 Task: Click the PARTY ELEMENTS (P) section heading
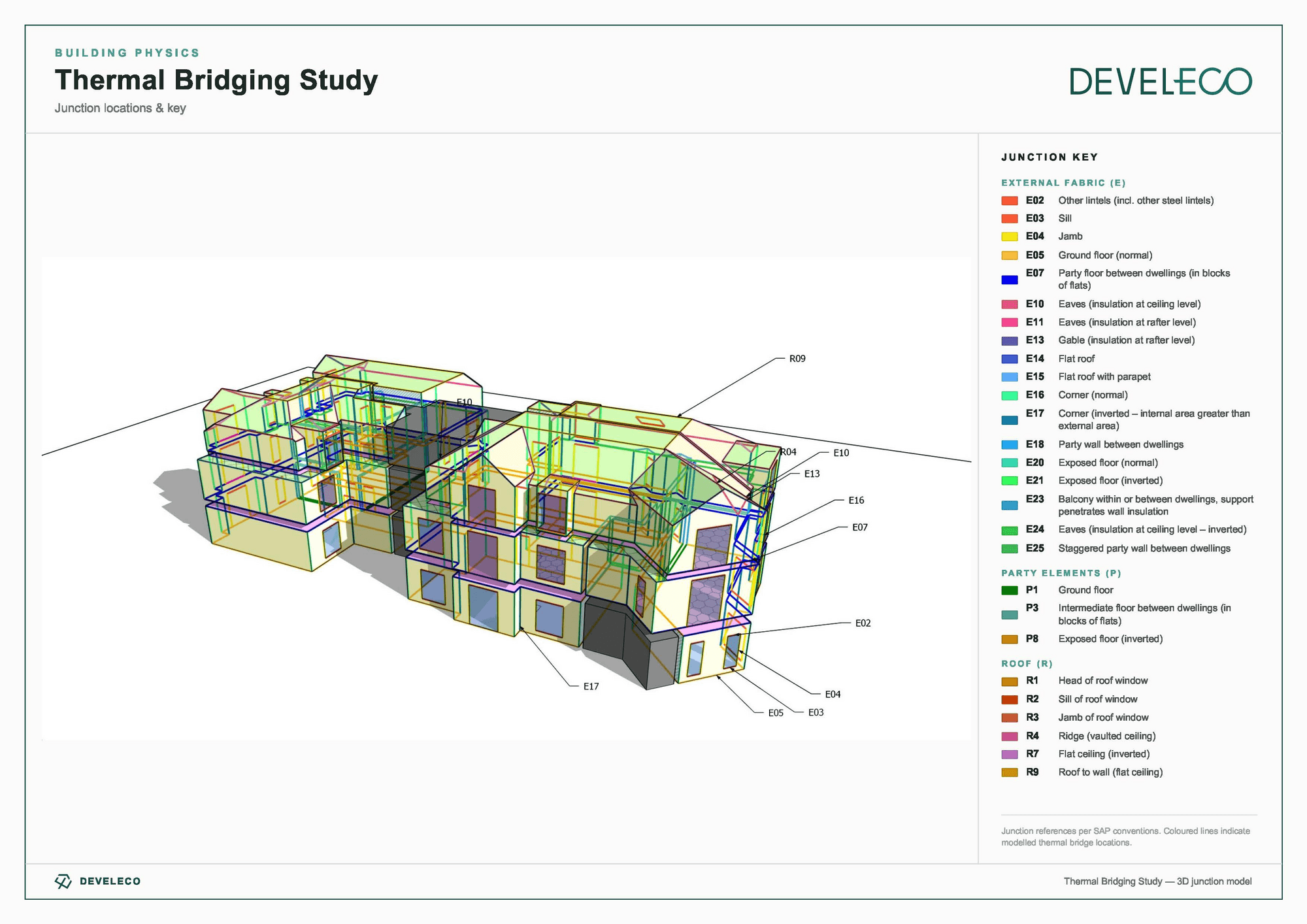click(1061, 573)
